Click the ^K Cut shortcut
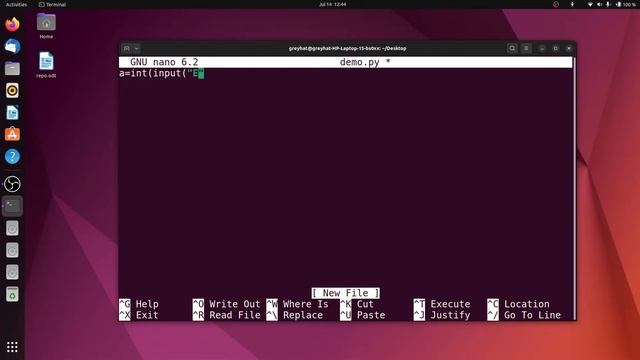The height and width of the screenshot is (360, 640). 357,304
